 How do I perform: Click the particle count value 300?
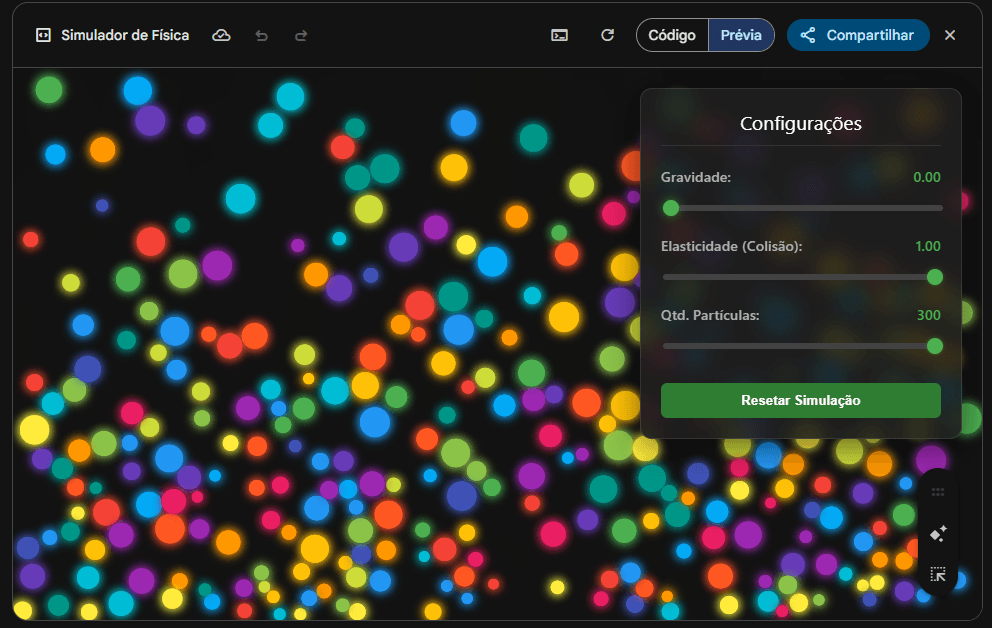point(928,315)
